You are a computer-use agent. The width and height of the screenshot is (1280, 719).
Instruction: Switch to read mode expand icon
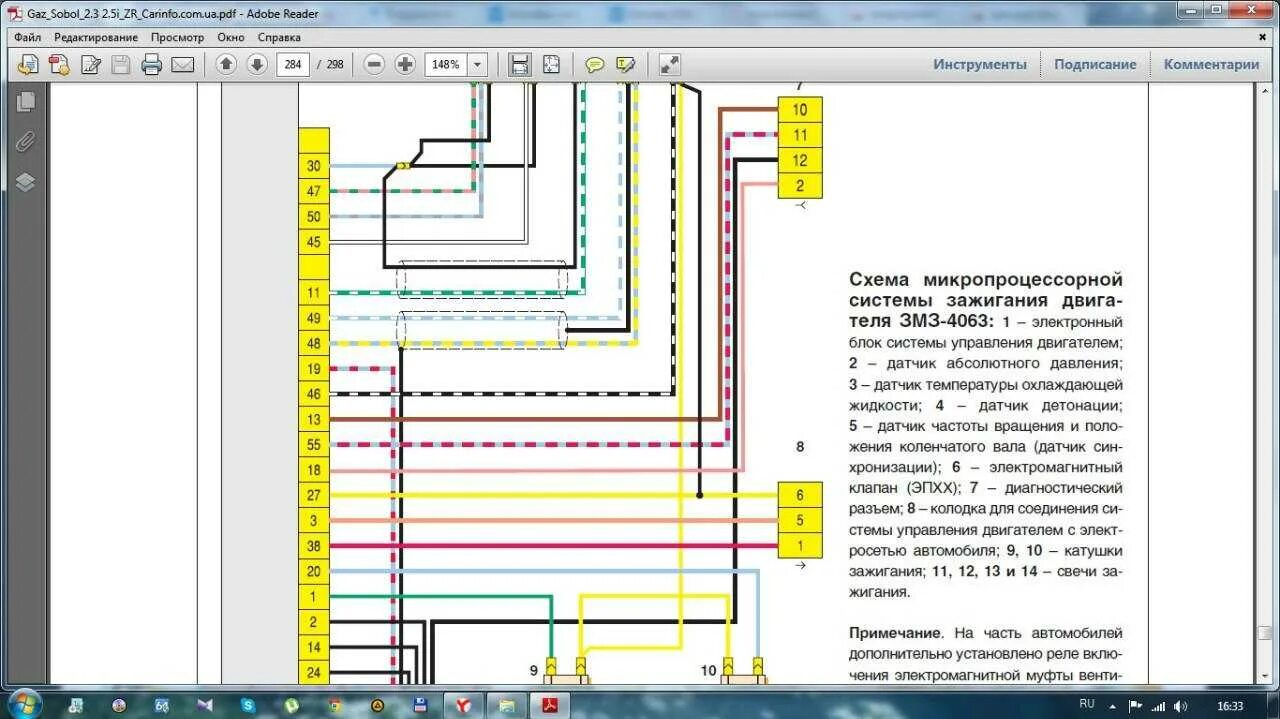(x=670, y=64)
